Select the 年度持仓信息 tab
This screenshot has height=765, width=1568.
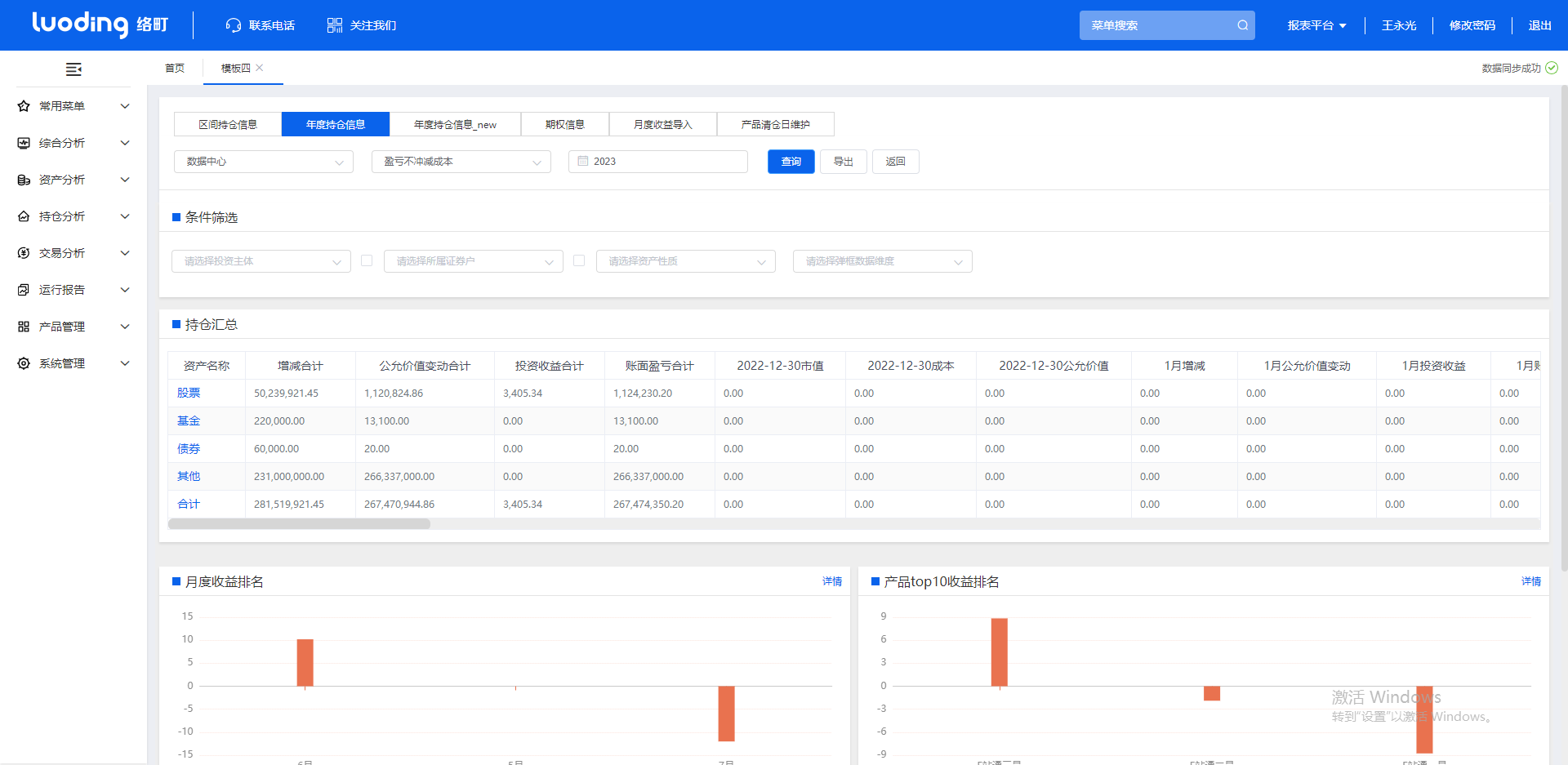(x=336, y=124)
